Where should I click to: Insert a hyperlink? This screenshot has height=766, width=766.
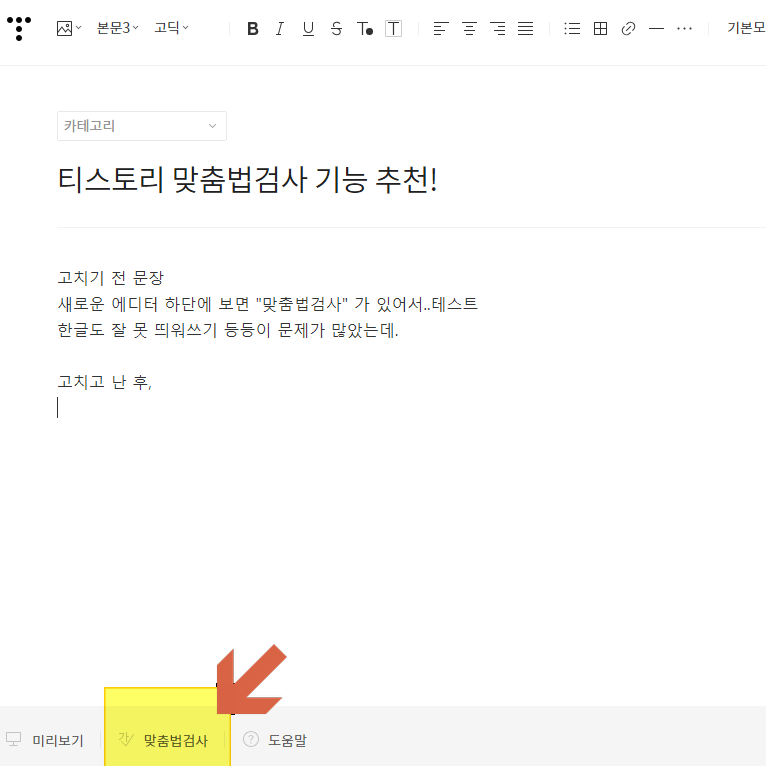click(628, 29)
